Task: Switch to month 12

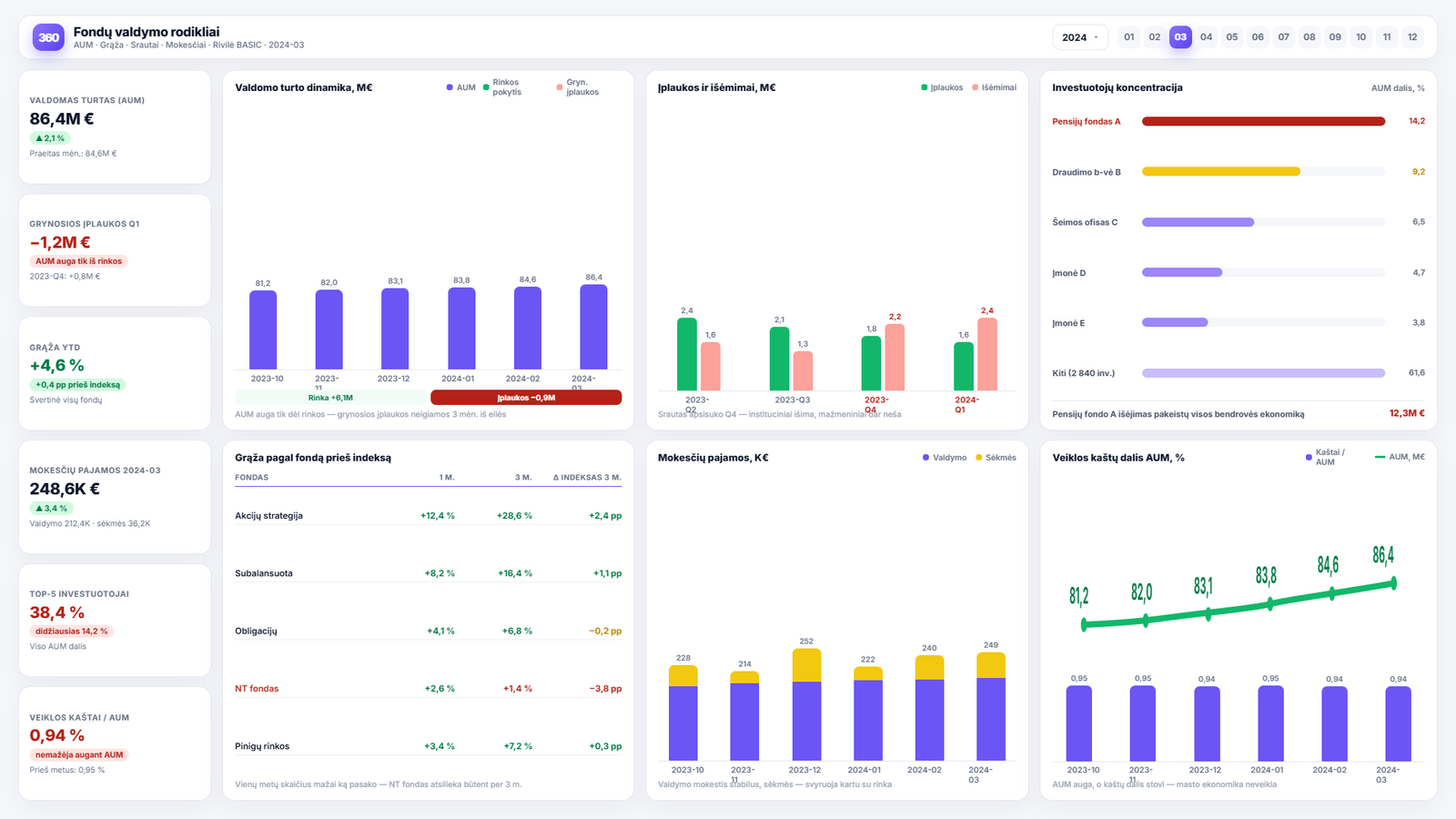Action: tap(1412, 37)
